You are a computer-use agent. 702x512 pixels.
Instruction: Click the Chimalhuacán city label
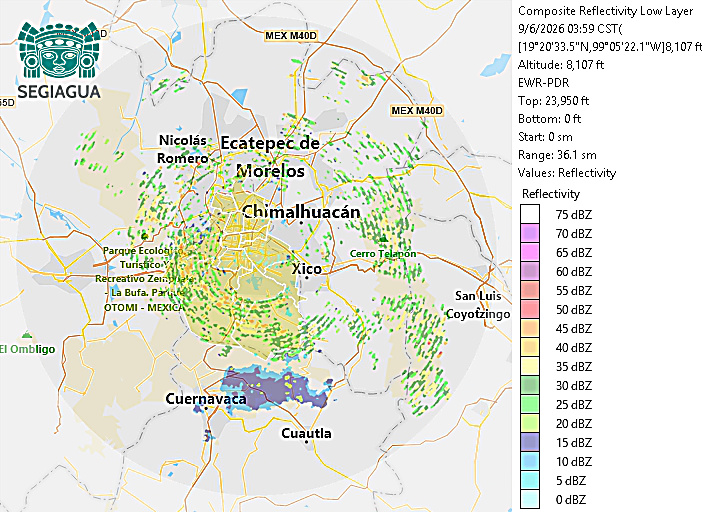(x=301, y=211)
